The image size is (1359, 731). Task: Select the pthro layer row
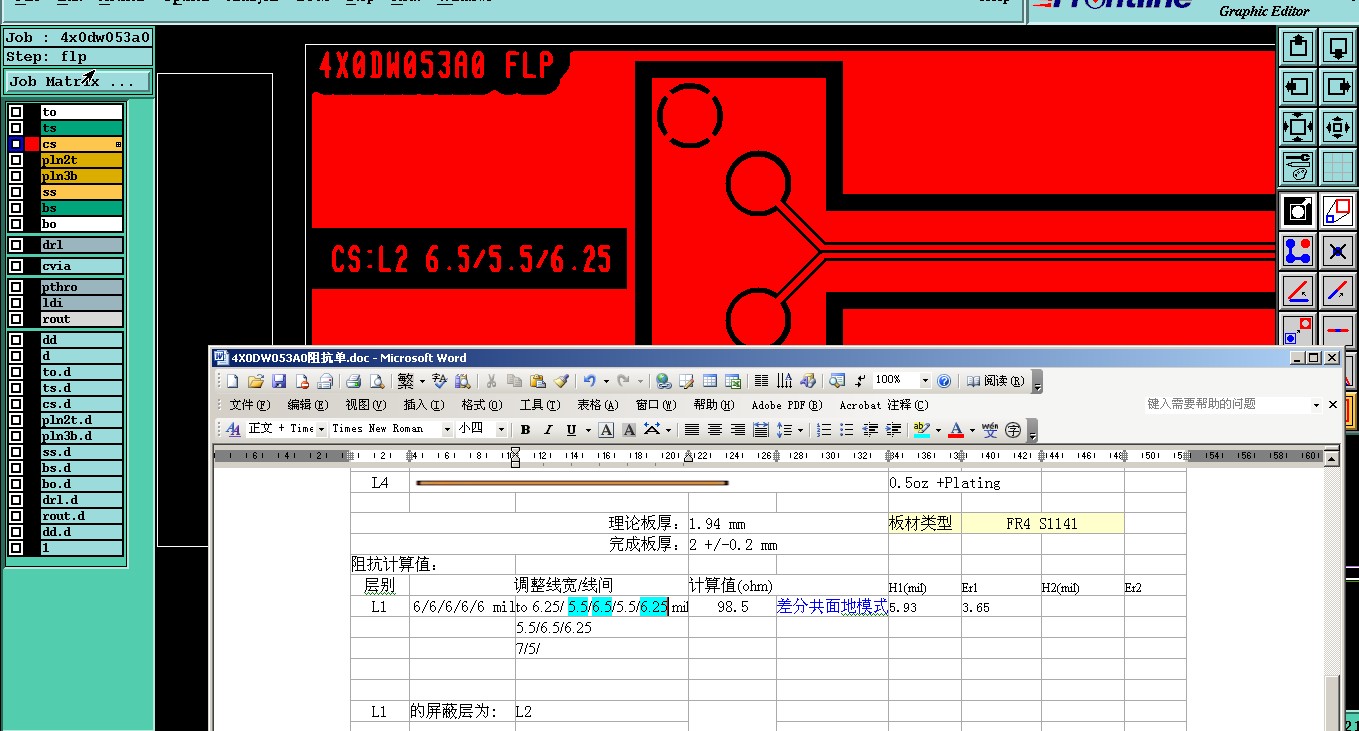click(x=82, y=287)
